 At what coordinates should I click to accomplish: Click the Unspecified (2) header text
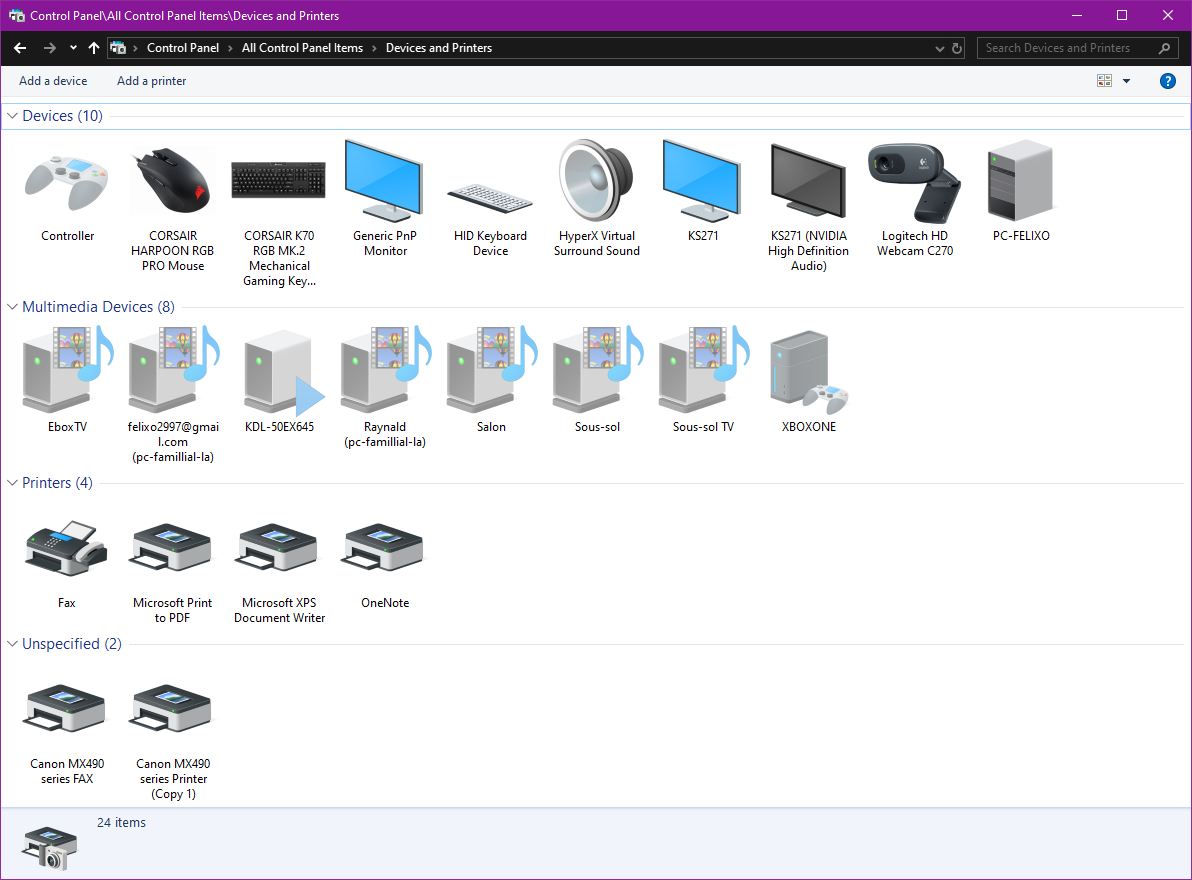71,644
